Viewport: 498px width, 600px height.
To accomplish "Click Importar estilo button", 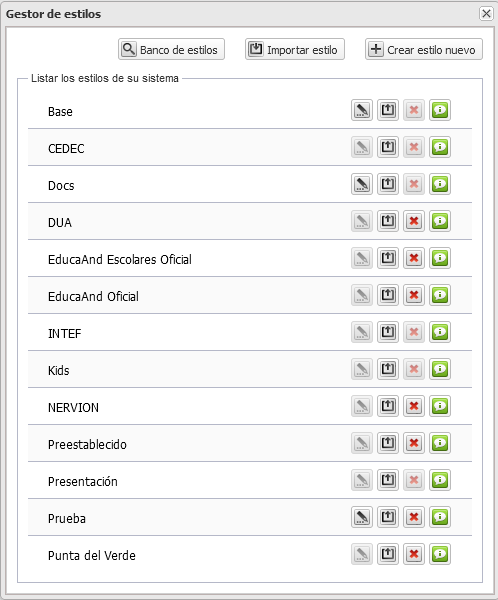I will [x=295, y=49].
